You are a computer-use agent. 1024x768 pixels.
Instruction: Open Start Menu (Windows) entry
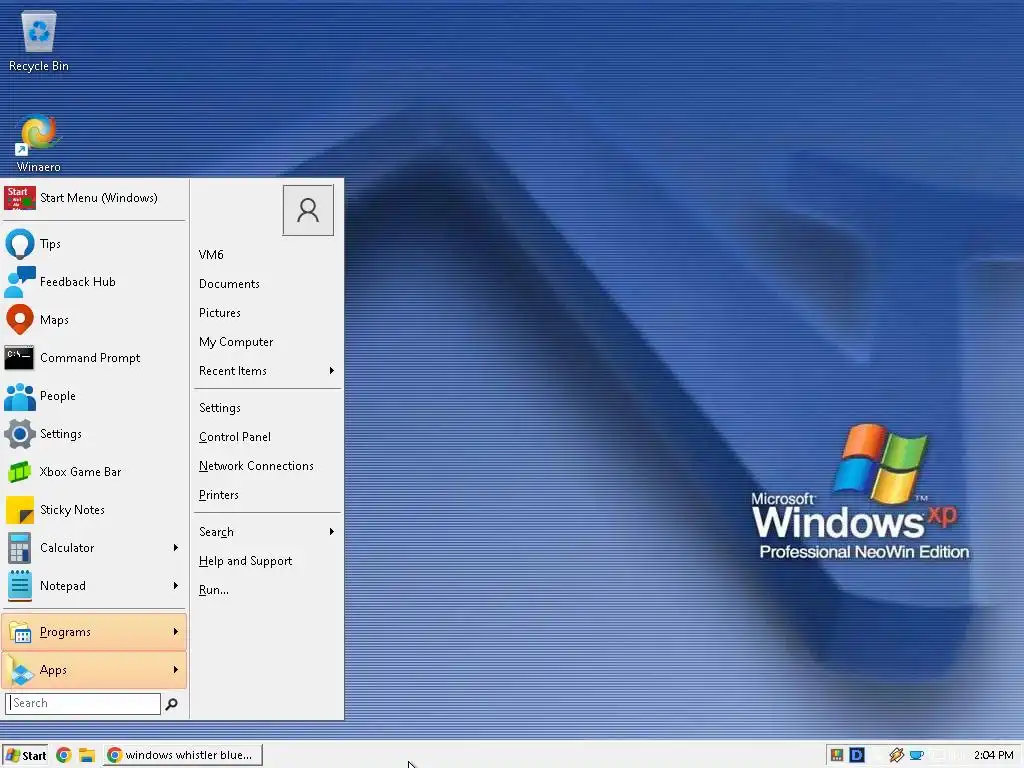[95, 198]
